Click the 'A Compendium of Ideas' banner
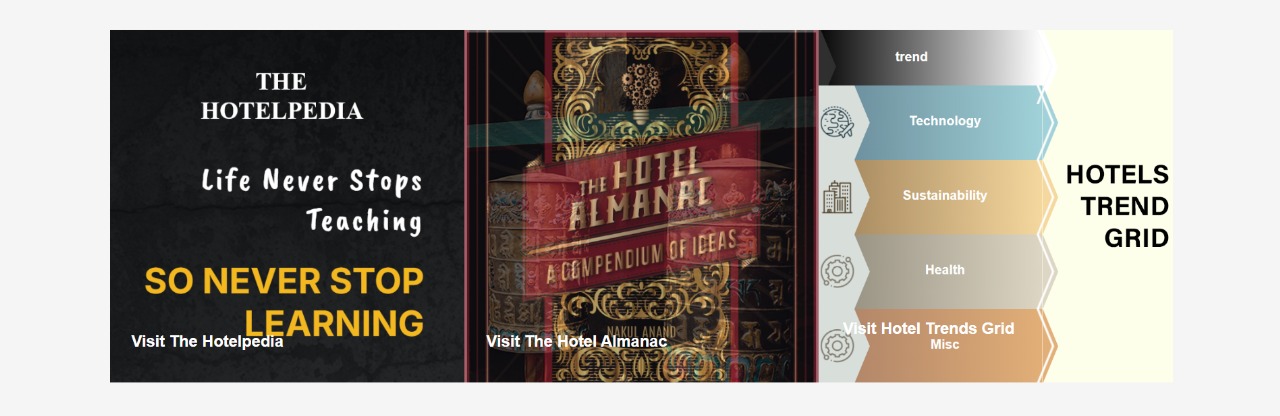The image size is (1280, 416). point(640,255)
